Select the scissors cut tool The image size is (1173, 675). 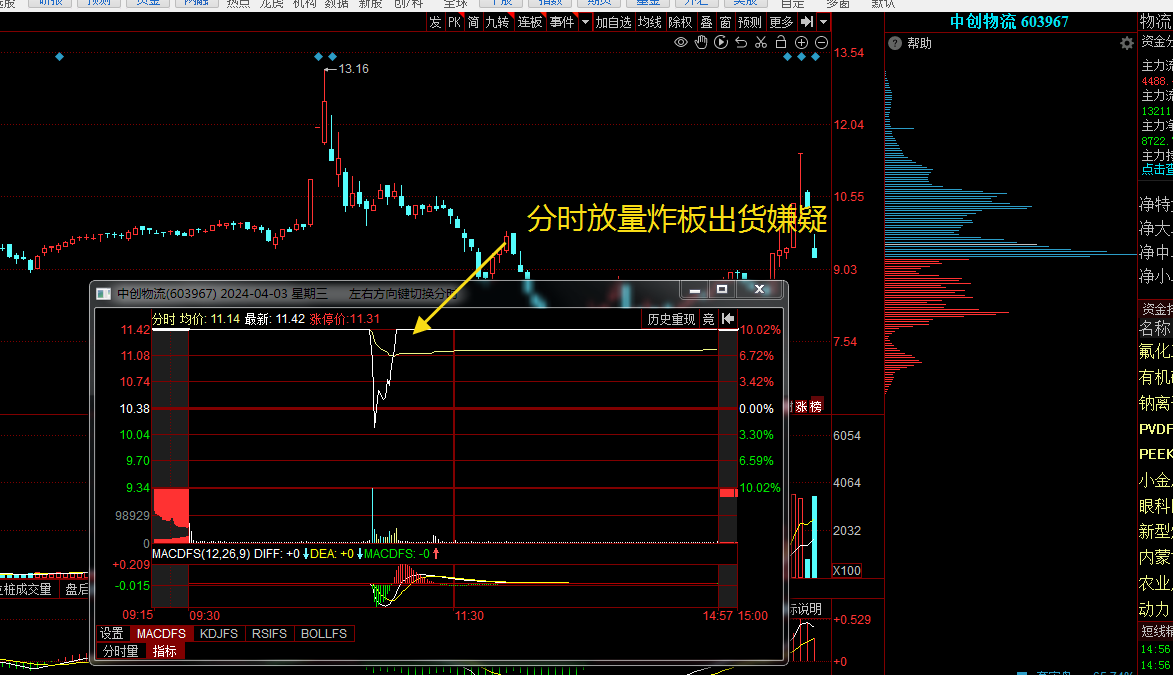[761, 43]
